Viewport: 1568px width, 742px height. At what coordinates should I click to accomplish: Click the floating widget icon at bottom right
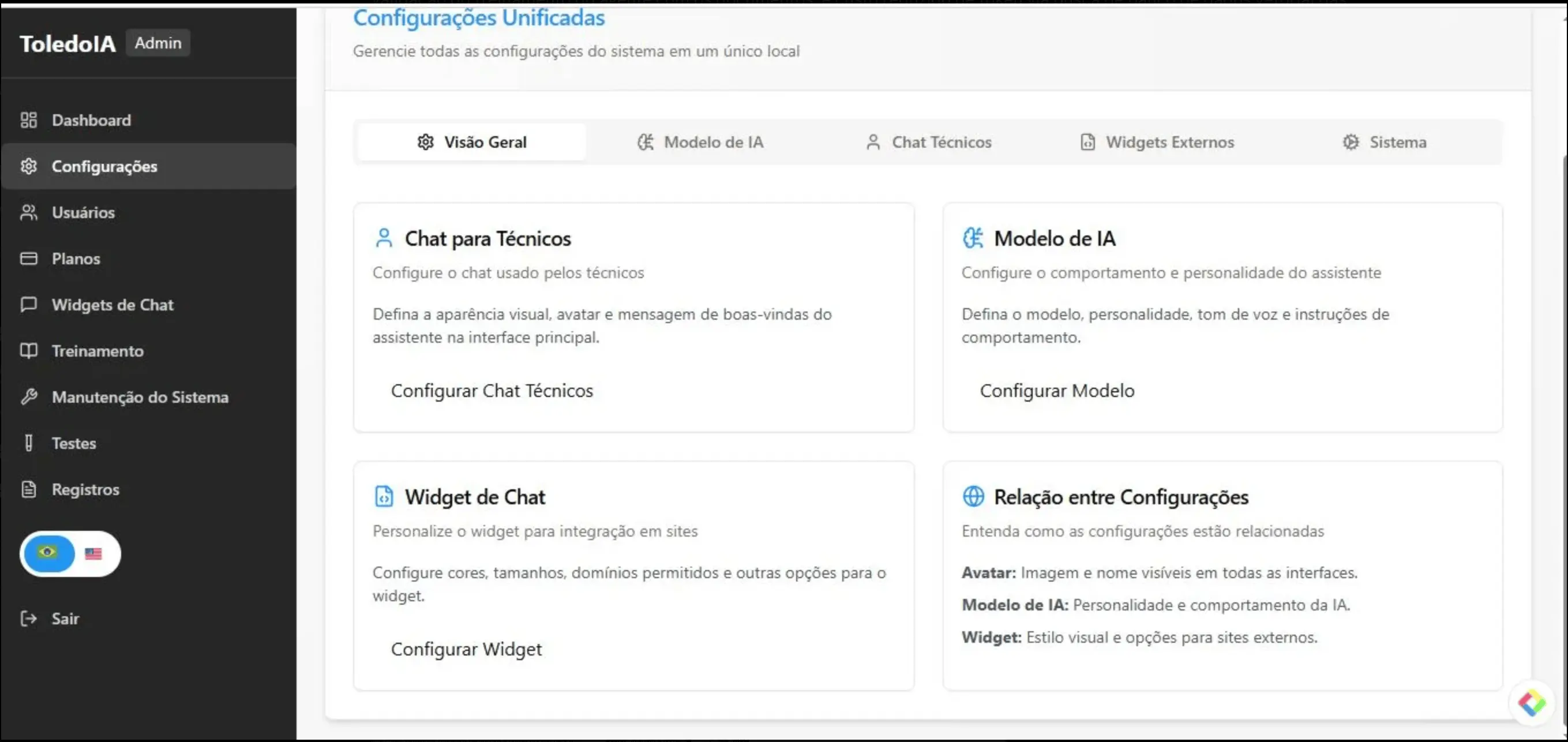tap(1533, 703)
